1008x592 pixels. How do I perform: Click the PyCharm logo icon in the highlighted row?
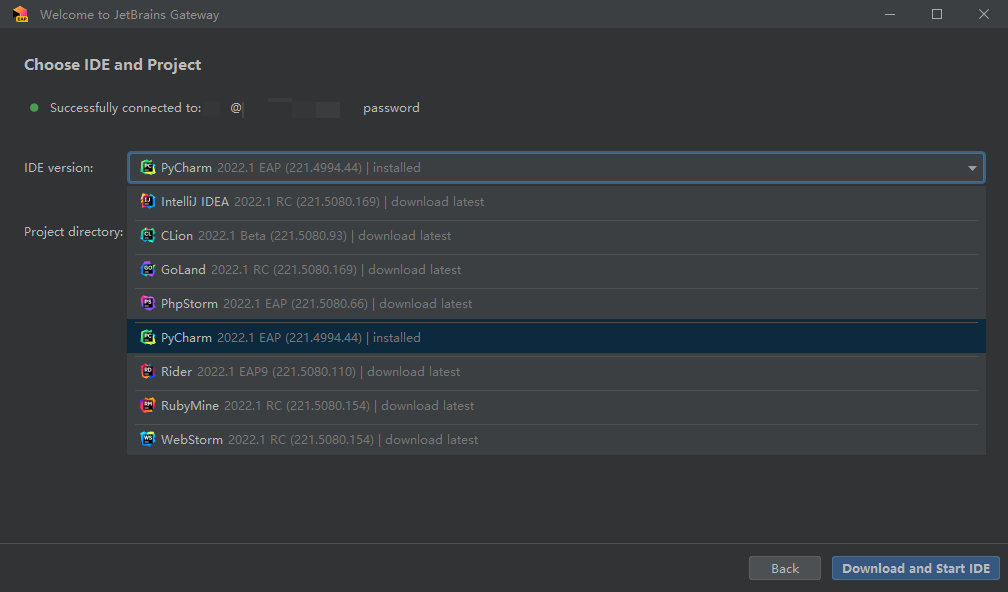point(148,337)
